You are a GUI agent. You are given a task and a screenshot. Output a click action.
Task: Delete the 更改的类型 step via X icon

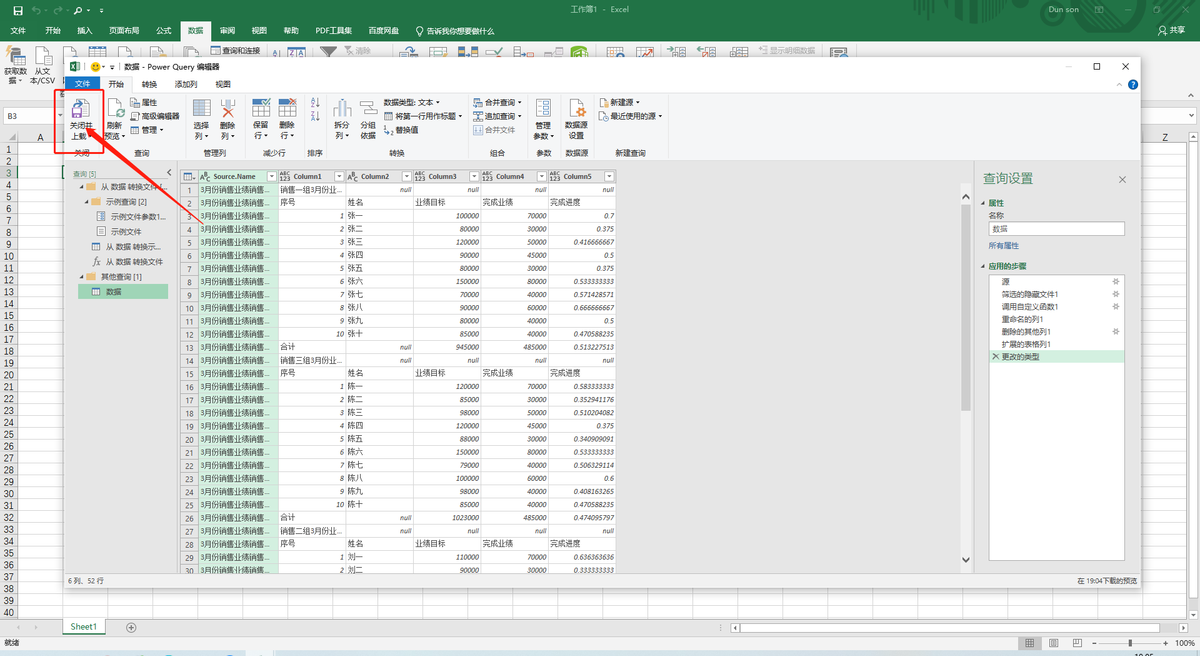click(994, 357)
